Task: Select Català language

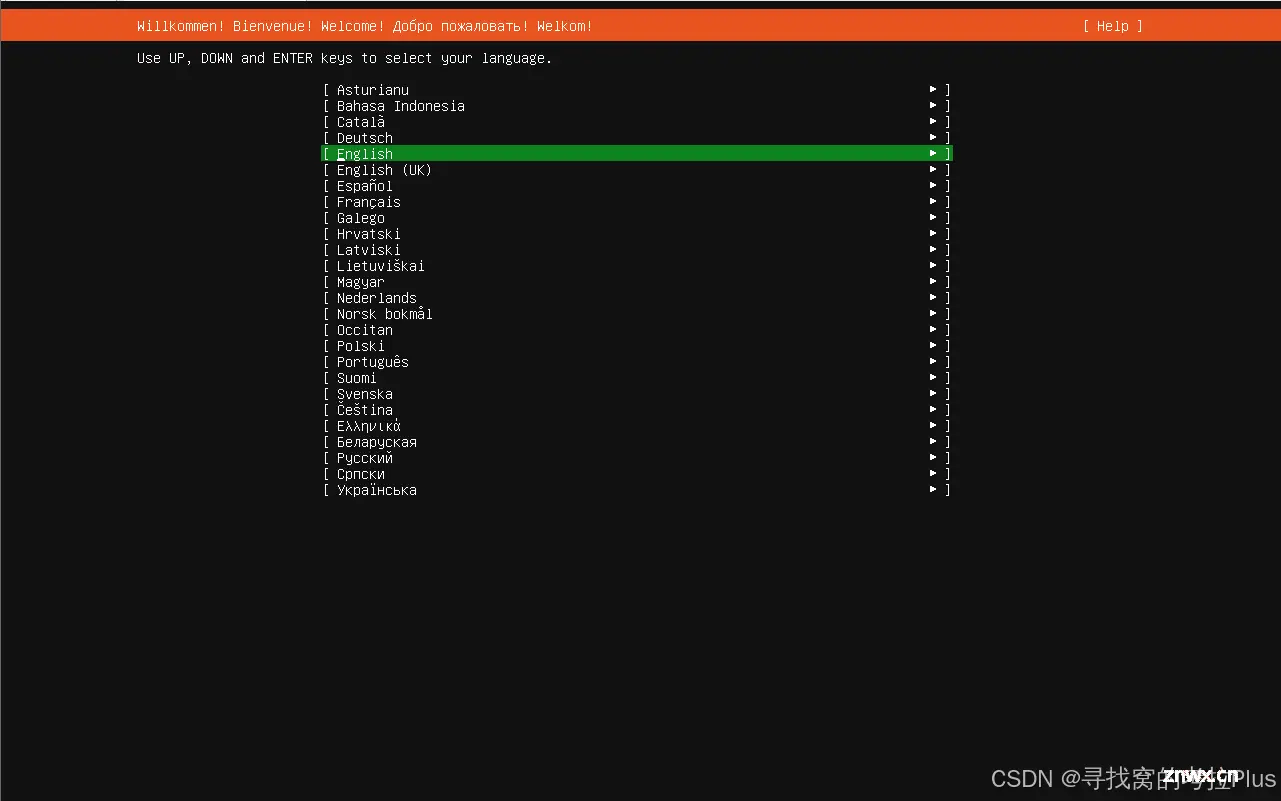Action: [637, 122]
